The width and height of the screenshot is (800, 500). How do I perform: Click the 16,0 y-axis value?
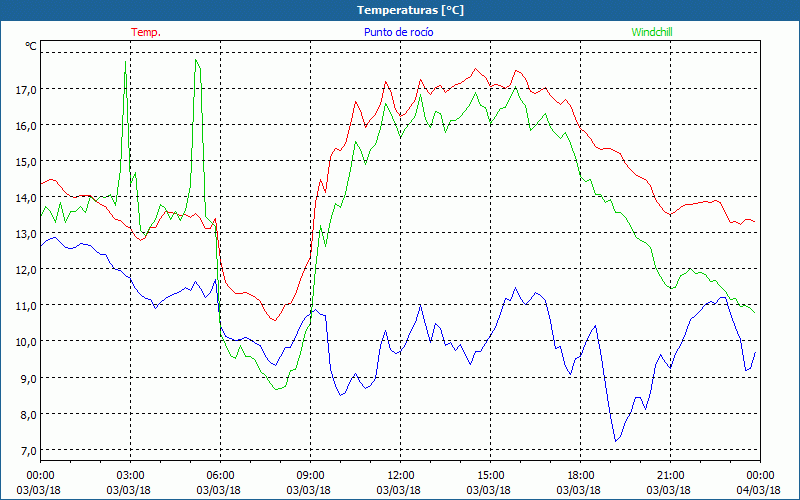[x=27, y=126]
